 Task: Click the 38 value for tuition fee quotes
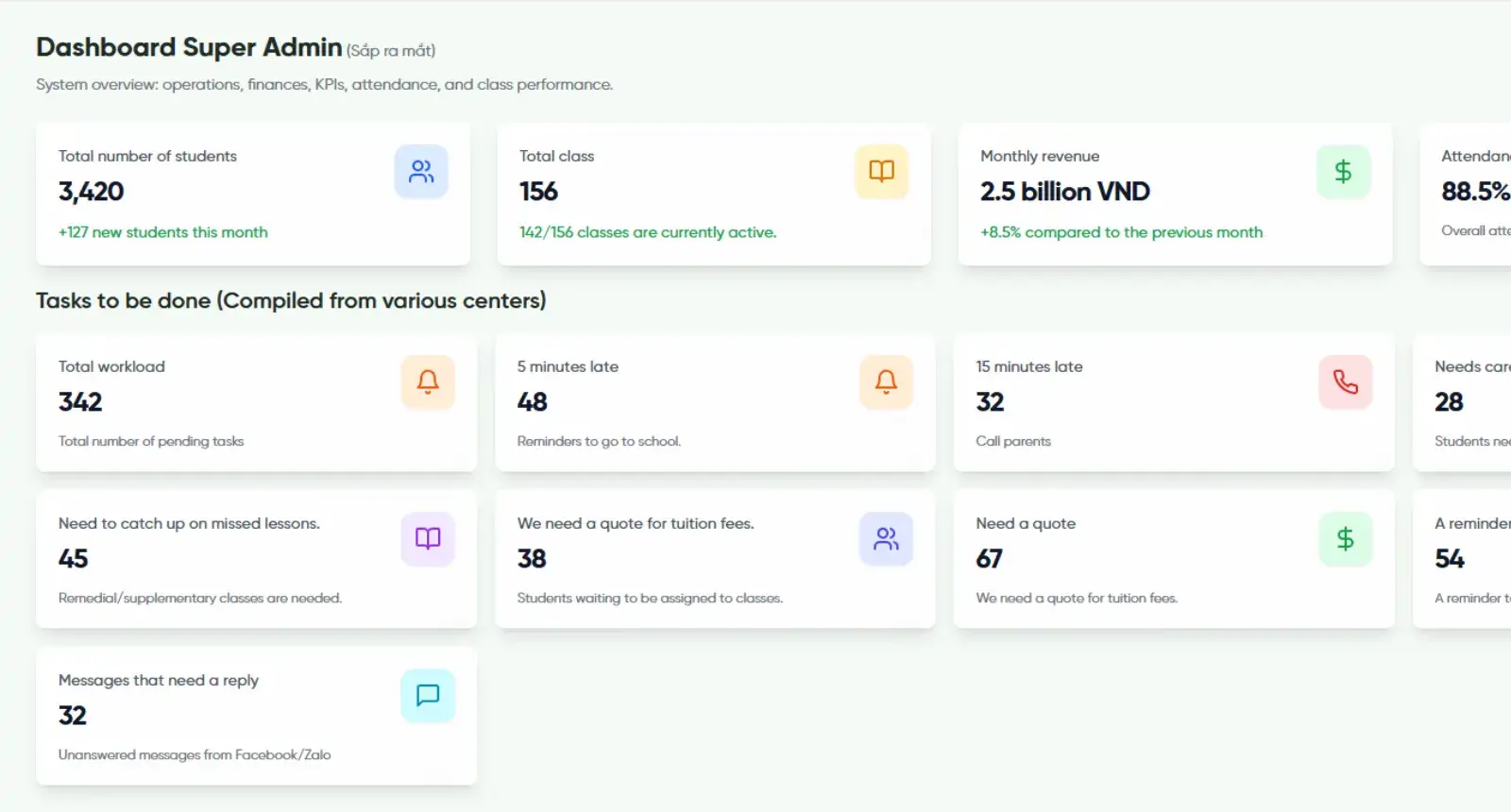(x=532, y=559)
